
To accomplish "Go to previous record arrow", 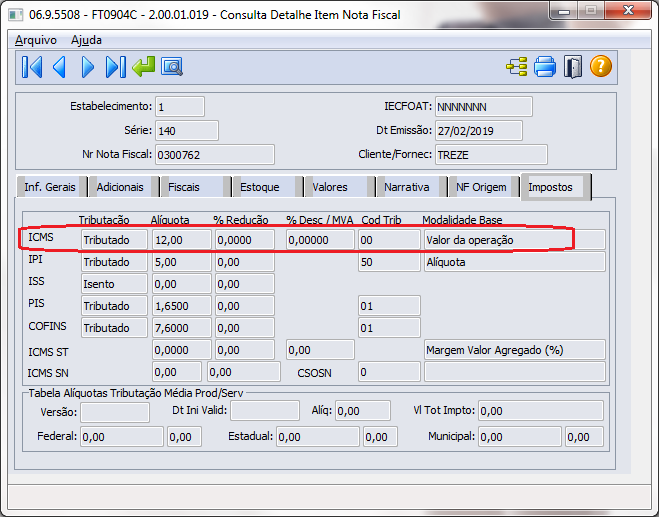I will pyautogui.click(x=59, y=67).
